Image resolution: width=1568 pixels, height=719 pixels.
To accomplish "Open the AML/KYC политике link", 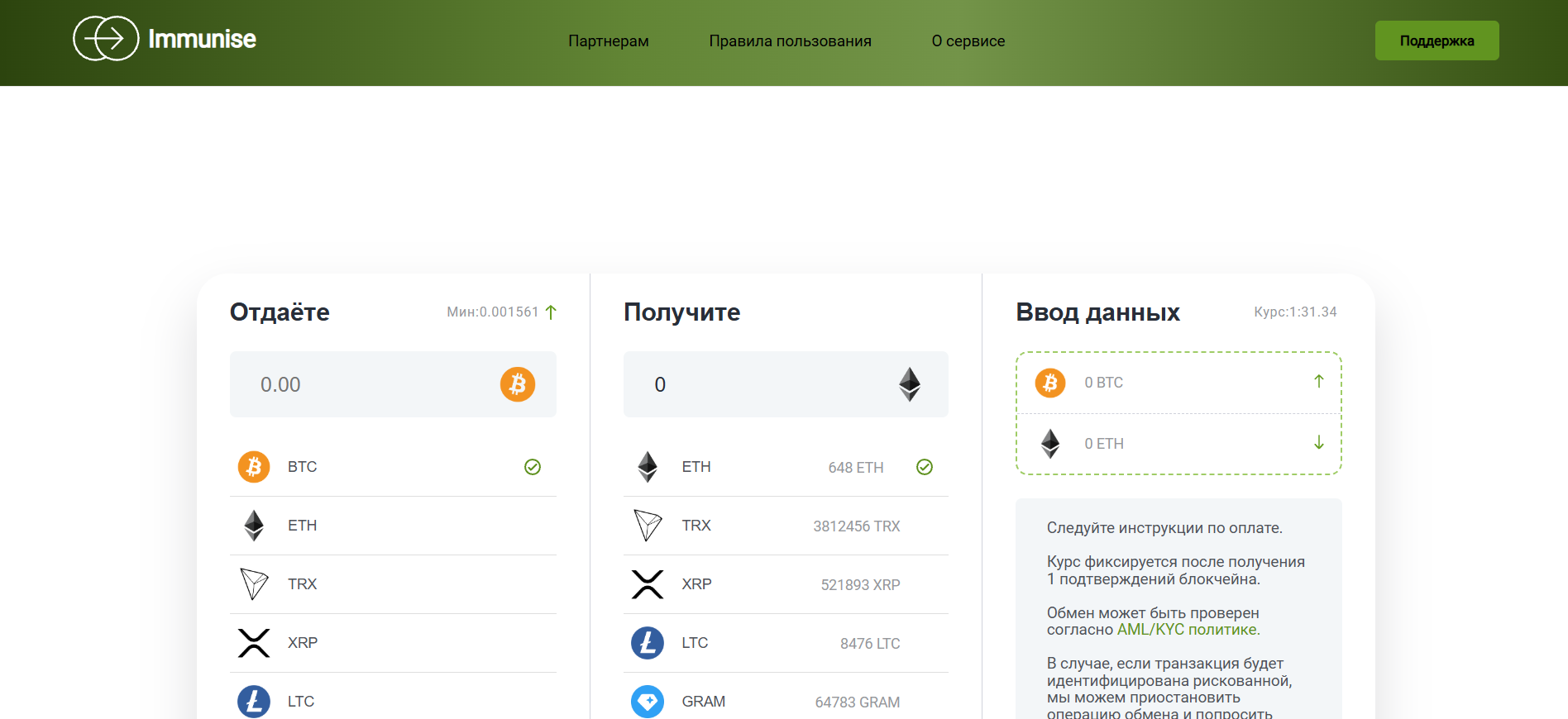I will pyautogui.click(x=1188, y=630).
